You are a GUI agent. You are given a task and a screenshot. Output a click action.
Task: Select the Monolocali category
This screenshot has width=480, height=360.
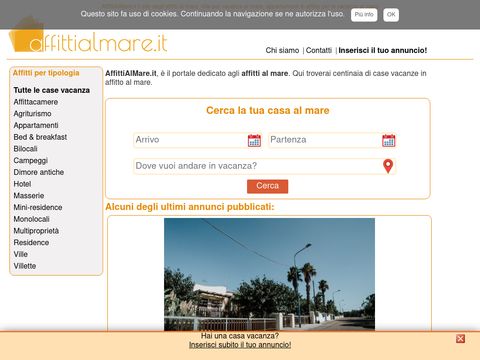point(31,219)
